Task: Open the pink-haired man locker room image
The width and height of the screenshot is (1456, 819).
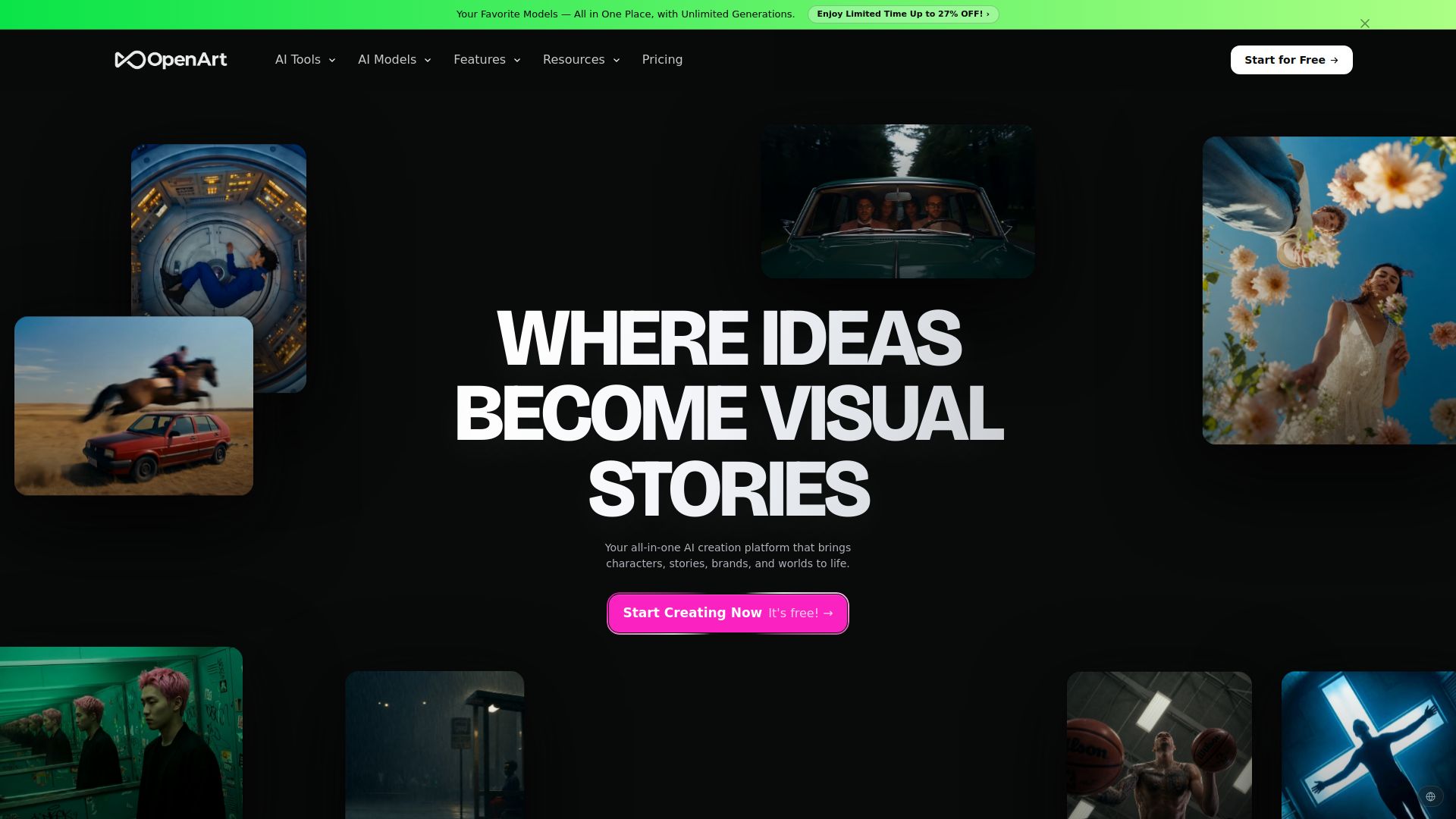Action: [121, 733]
